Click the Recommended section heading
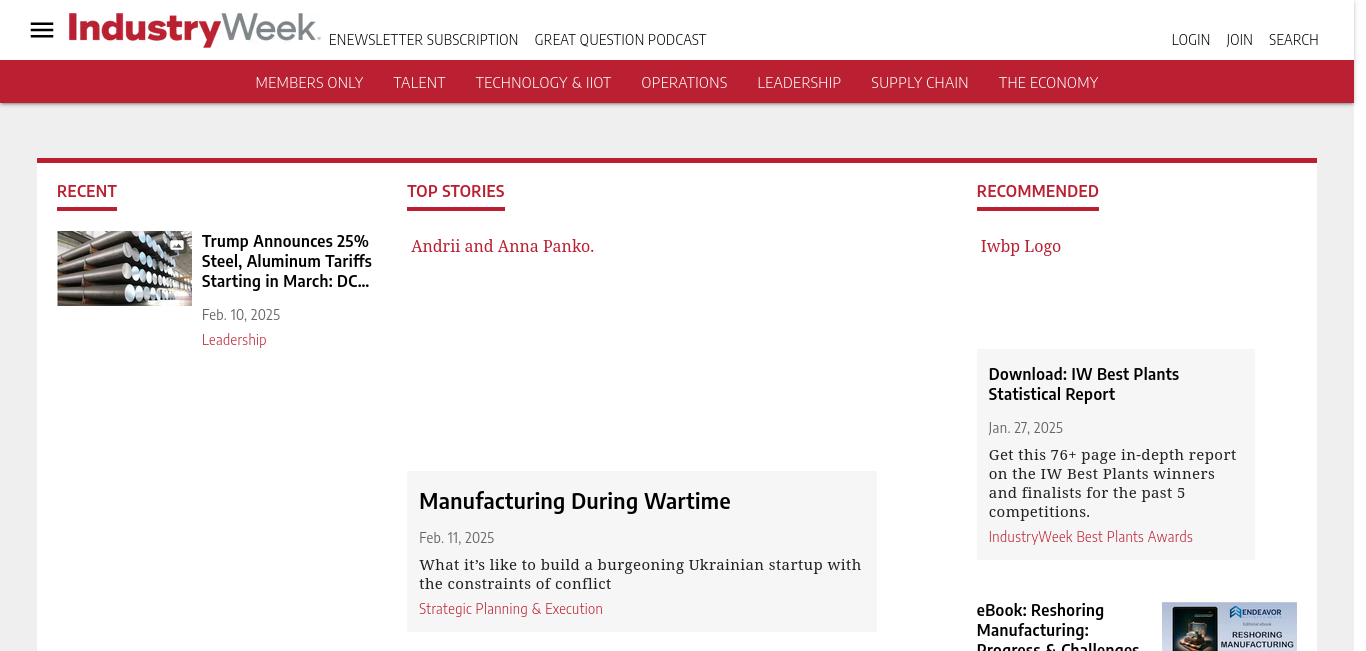1366x651 pixels. pyautogui.click(x=1038, y=191)
